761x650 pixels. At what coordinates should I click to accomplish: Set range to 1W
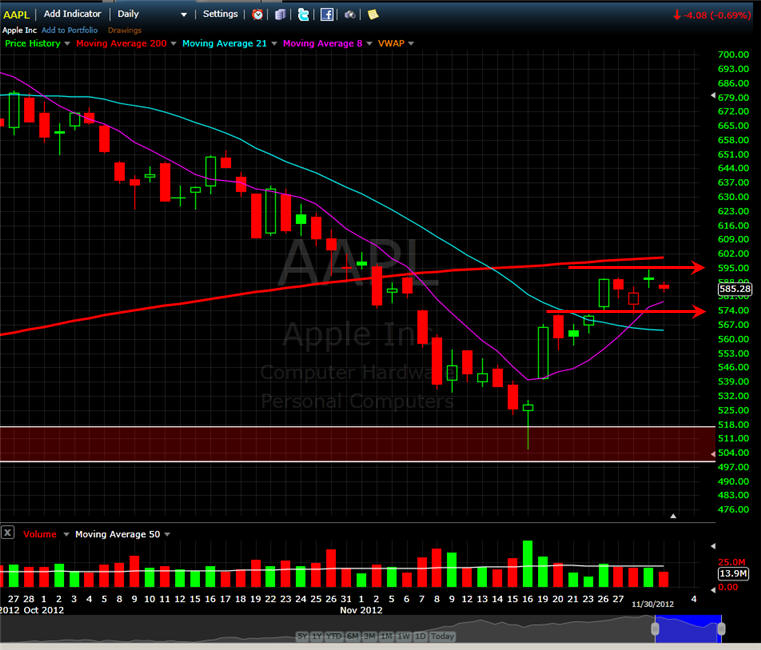click(x=404, y=636)
